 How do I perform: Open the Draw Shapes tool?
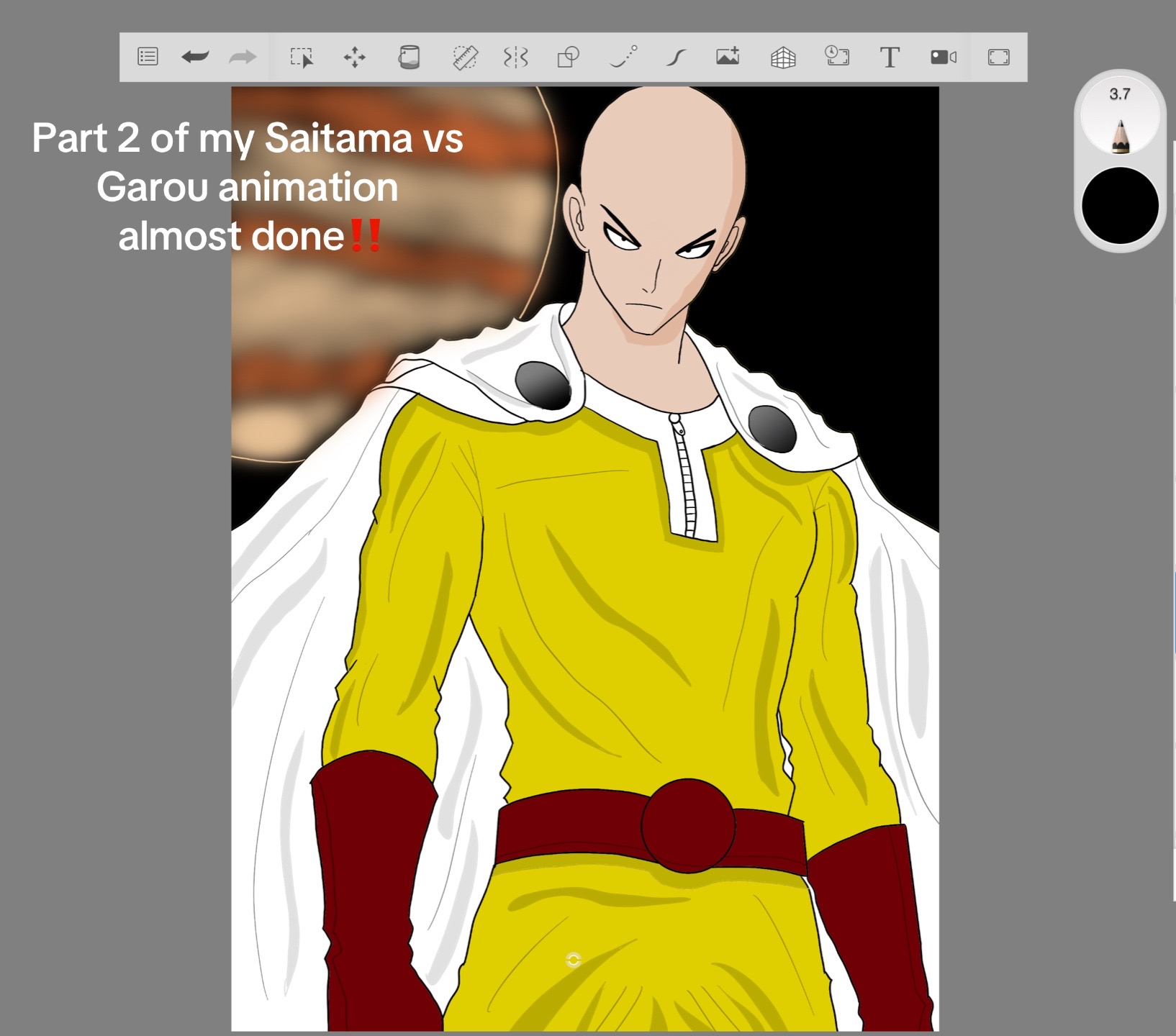pos(569,57)
